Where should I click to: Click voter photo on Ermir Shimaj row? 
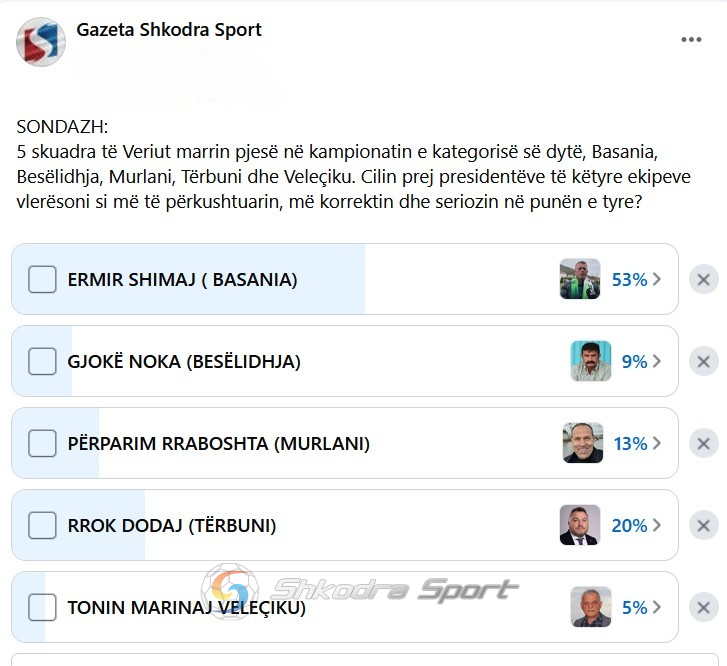coord(580,279)
